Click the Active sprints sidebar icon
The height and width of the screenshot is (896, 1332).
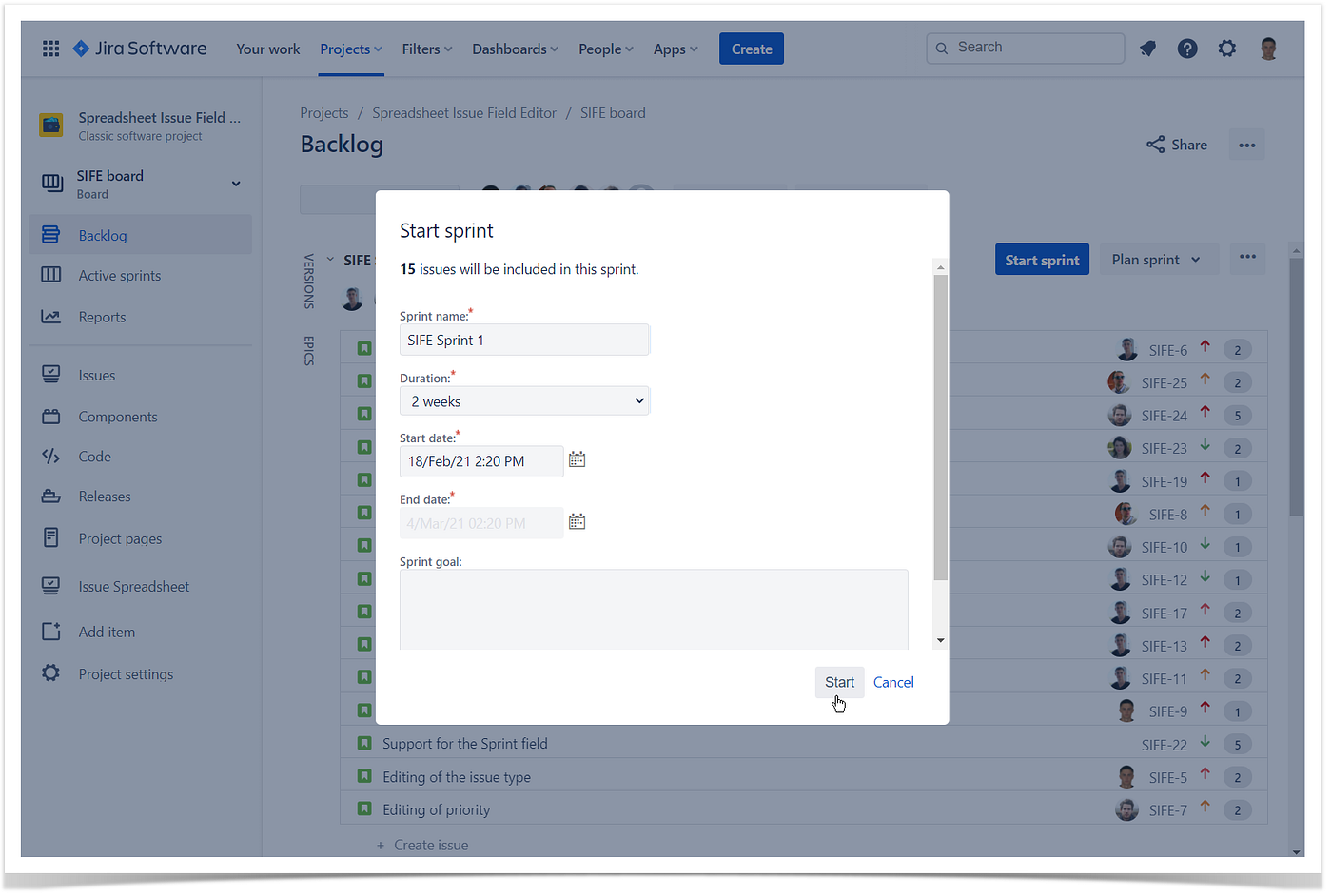[x=51, y=275]
